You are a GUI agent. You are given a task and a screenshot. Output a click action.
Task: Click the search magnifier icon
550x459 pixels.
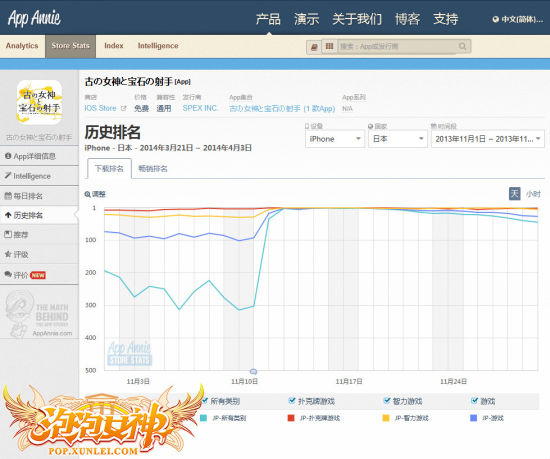click(x=462, y=46)
